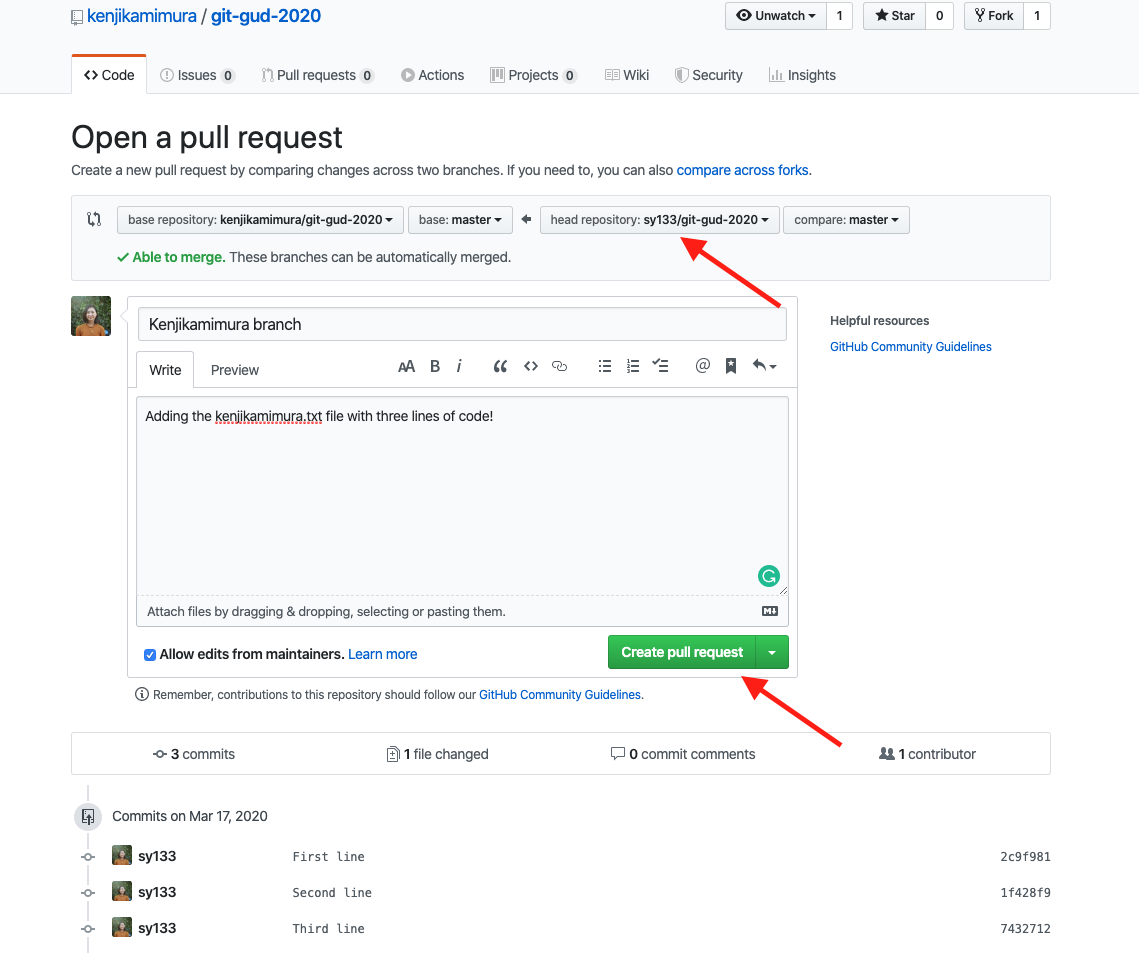
Task: Open the kenjikamimura user link
Action: (x=142, y=16)
